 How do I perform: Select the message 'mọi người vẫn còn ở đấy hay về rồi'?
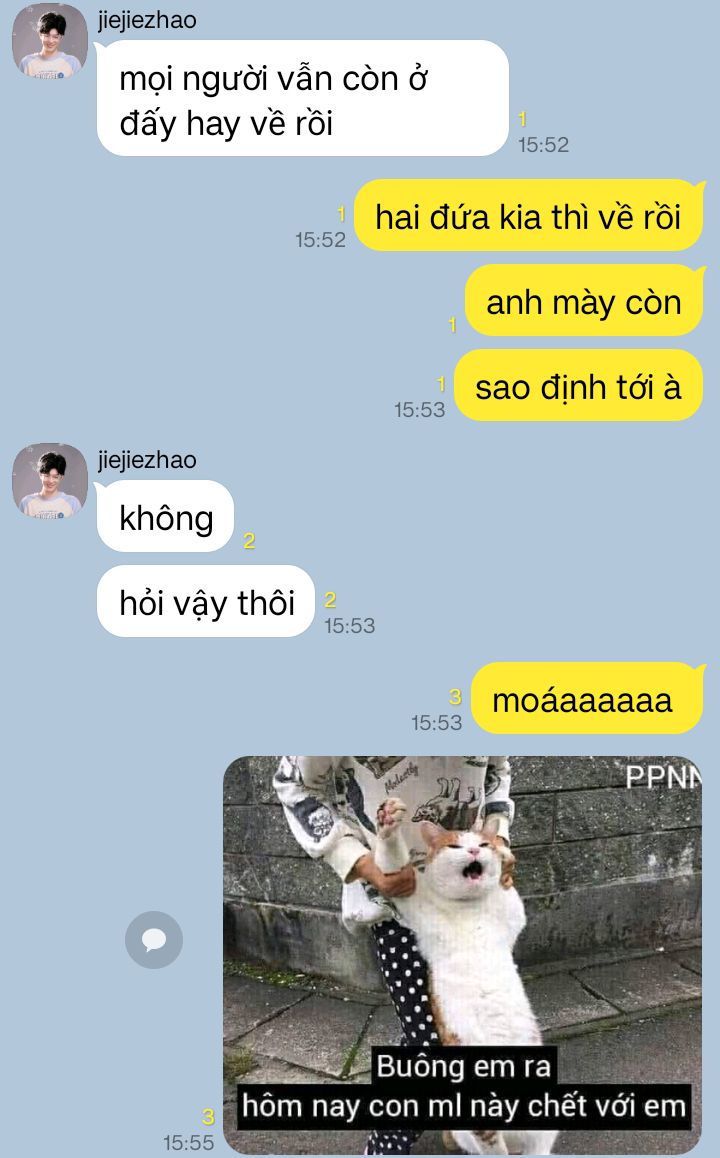point(303,99)
